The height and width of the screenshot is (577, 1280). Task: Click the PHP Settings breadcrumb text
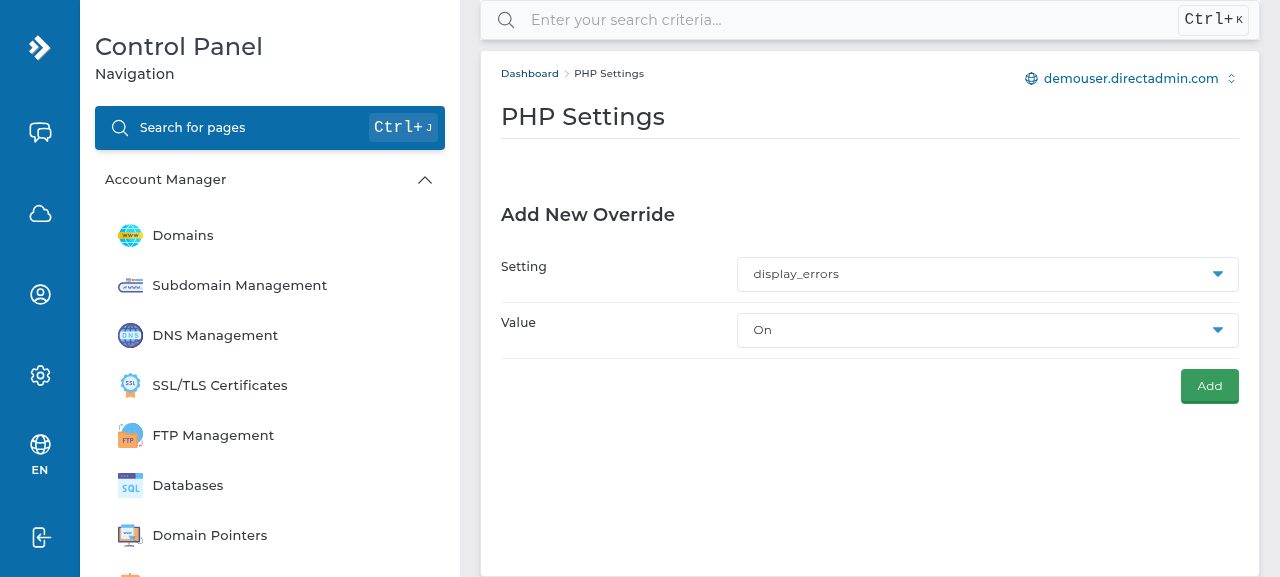coord(609,74)
